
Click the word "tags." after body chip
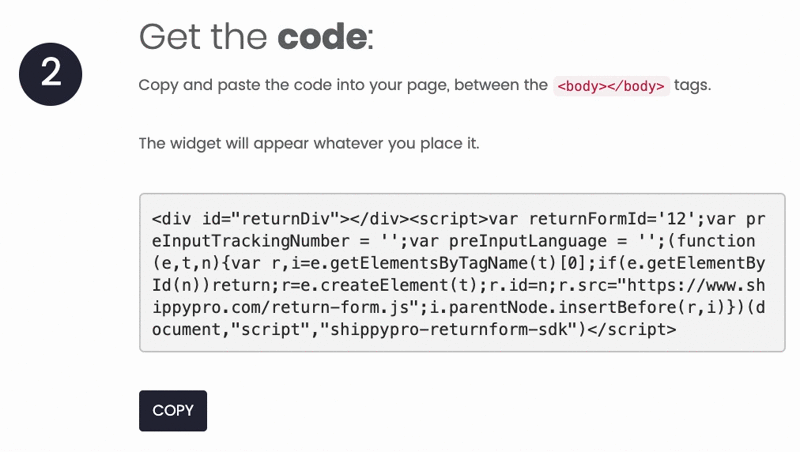point(692,85)
